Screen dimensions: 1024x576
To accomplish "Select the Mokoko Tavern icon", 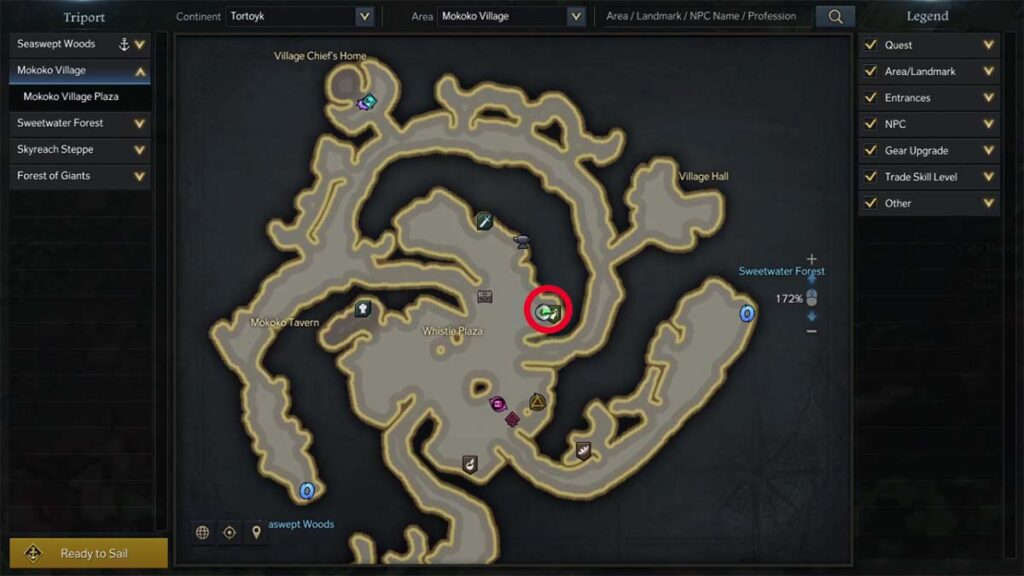I will [x=363, y=308].
